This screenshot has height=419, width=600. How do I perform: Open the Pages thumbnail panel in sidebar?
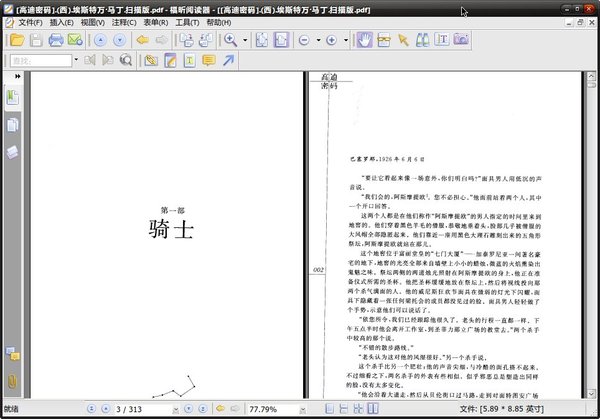click(x=13, y=125)
